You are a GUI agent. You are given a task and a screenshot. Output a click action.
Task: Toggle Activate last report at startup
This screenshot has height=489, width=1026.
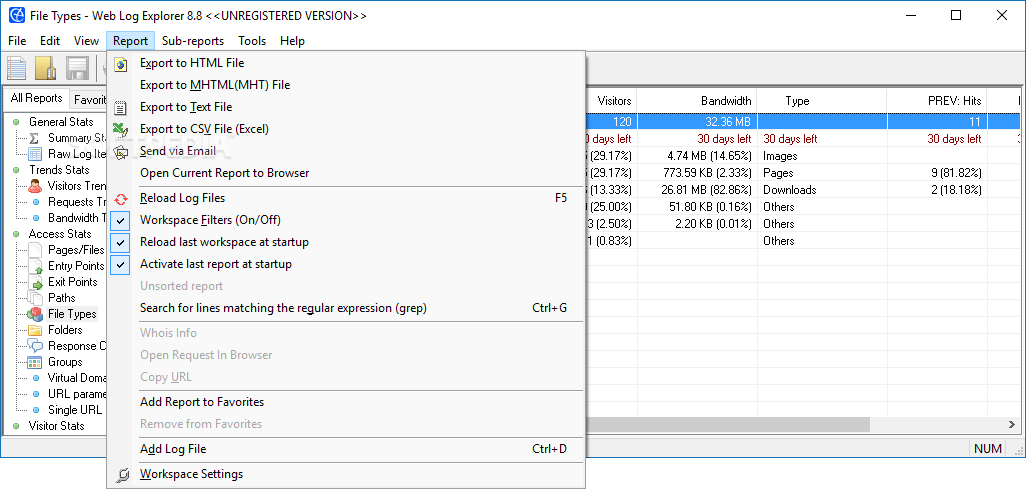tap(120, 264)
